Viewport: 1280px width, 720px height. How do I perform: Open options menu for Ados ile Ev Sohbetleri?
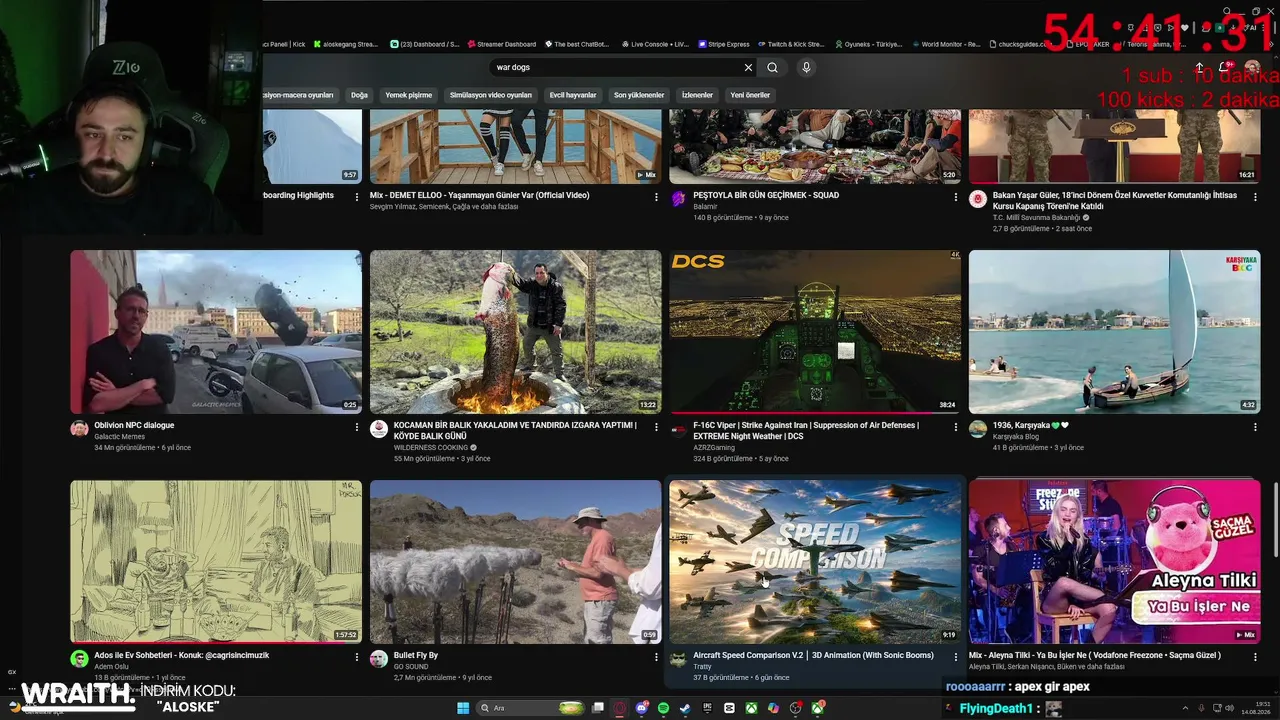pos(357,656)
